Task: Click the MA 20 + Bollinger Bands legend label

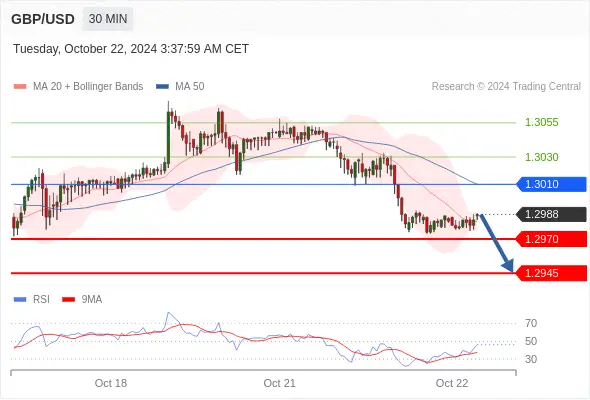Action: pos(88,87)
